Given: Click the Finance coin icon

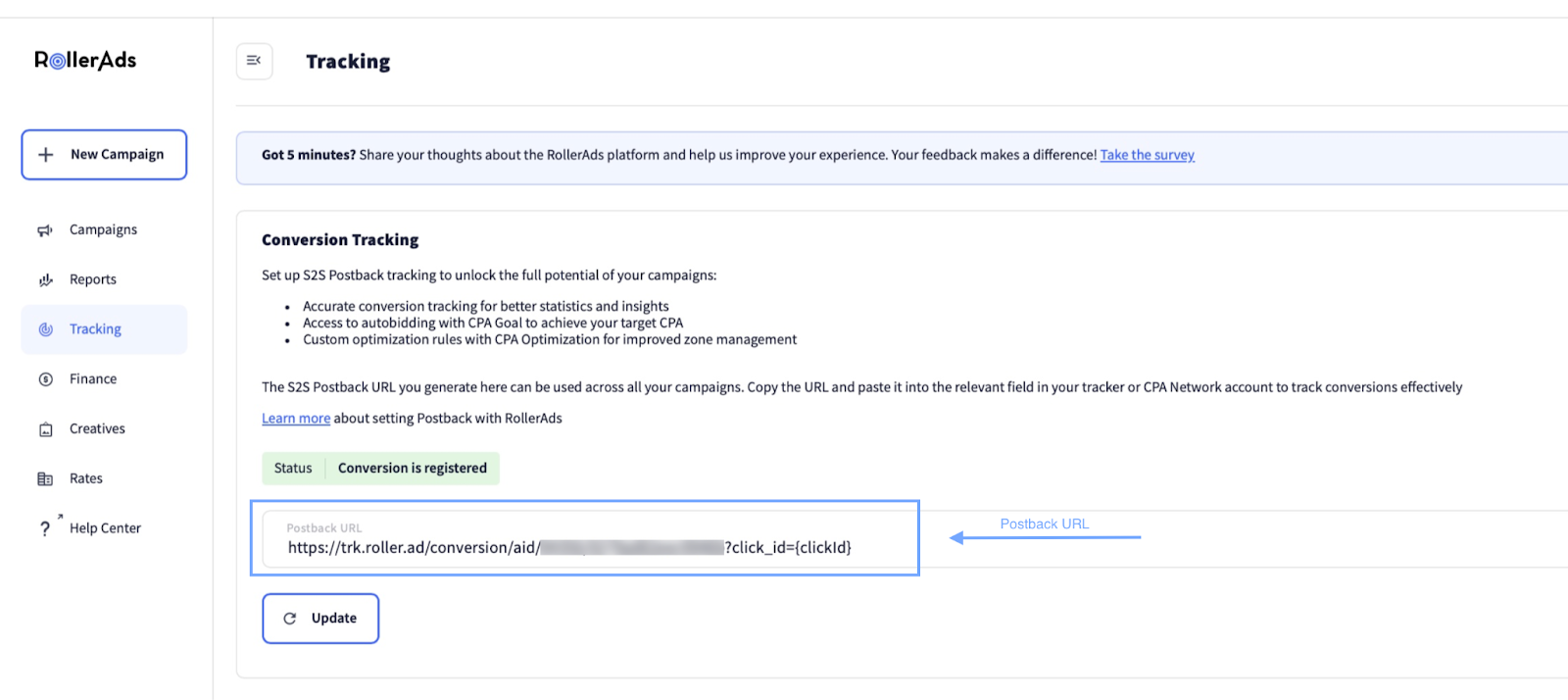Looking at the screenshot, I should pyautogui.click(x=45, y=379).
